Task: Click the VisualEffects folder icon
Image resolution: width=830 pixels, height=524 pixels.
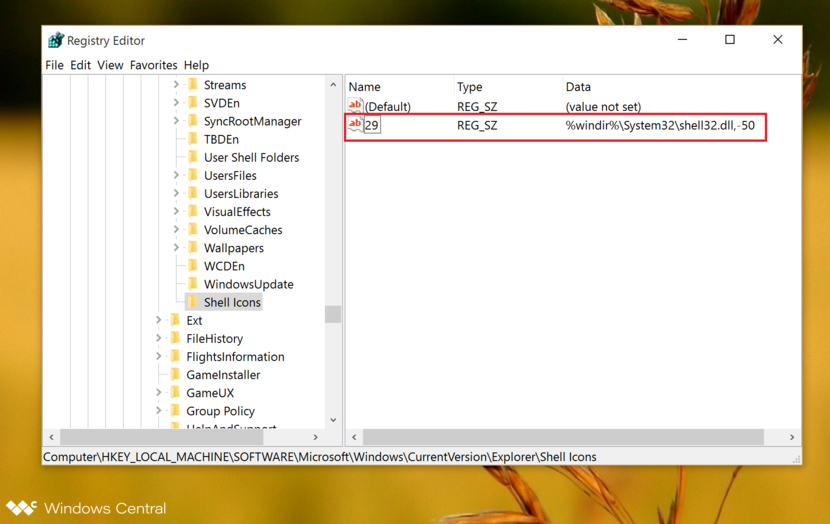Action: pyautogui.click(x=193, y=212)
